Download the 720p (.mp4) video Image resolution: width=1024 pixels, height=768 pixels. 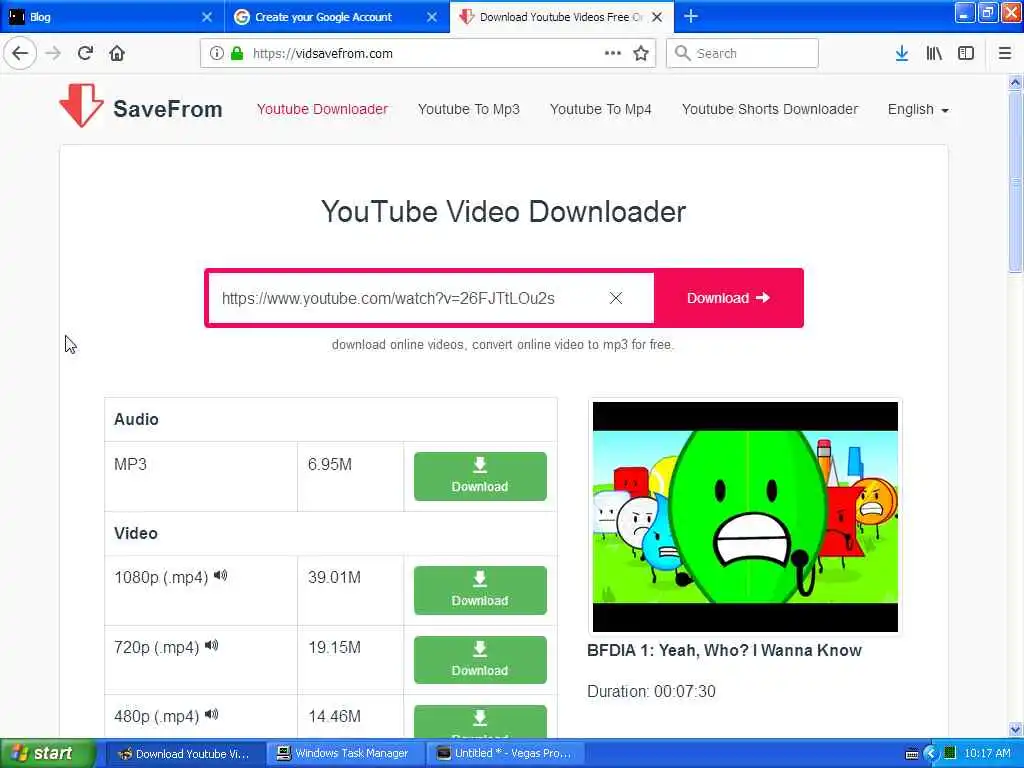coord(480,660)
